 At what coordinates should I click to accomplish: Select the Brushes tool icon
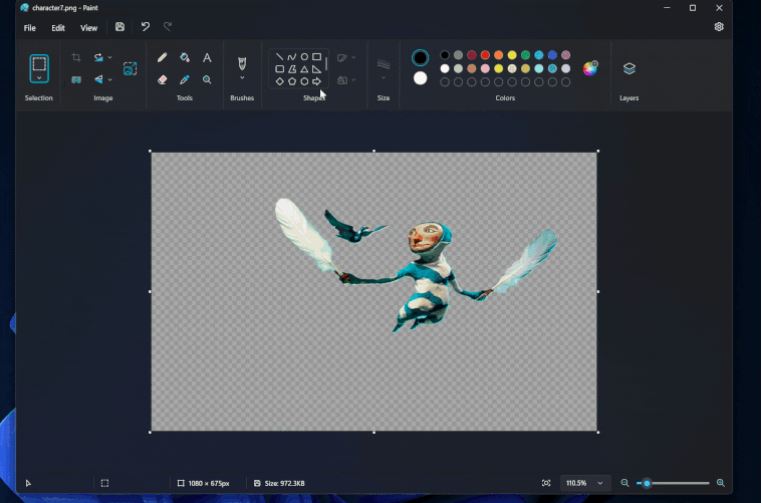point(242,63)
